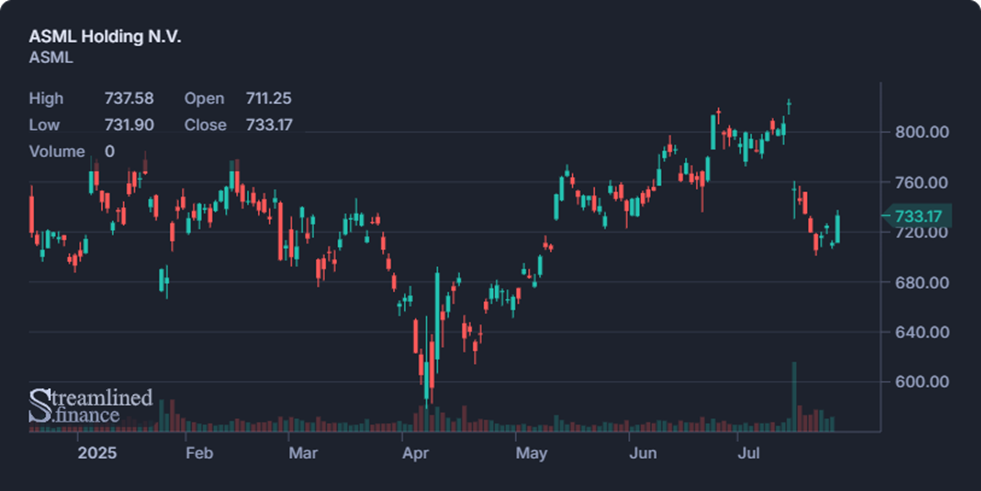981x491 pixels.
Task: Click the Close label
Action: coord(205,124)
